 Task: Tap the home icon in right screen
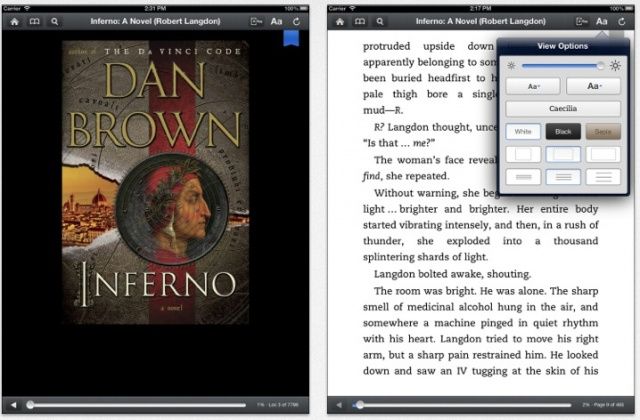click(x=340, y=22)
